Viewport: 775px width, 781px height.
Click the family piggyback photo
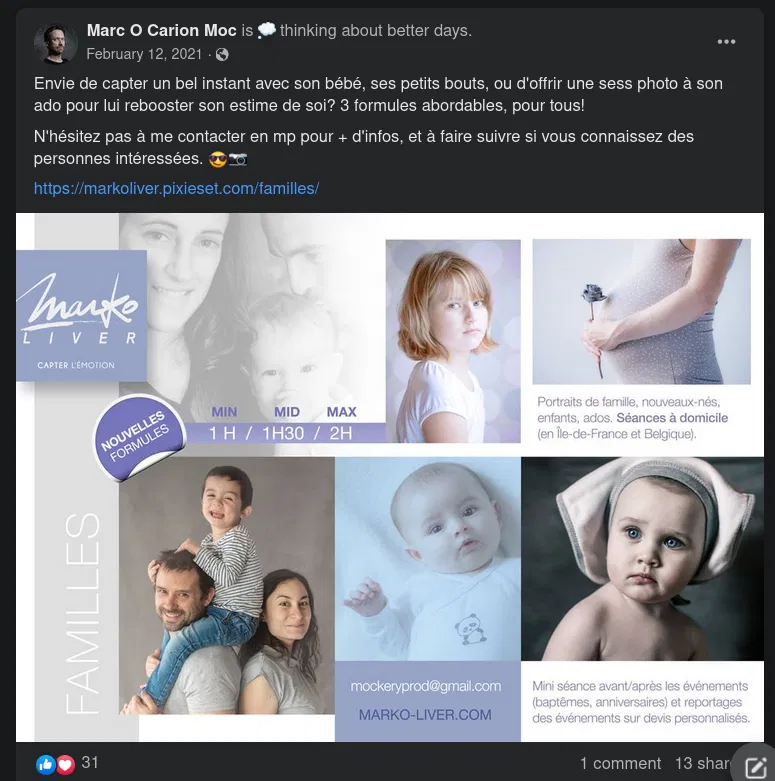click(x=227, y=586)
